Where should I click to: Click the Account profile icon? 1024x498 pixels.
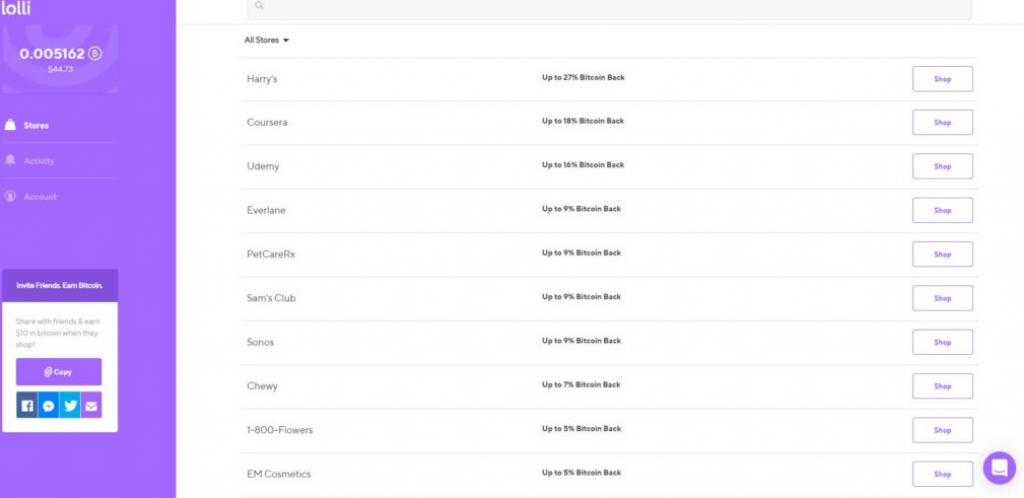(10, 196)
